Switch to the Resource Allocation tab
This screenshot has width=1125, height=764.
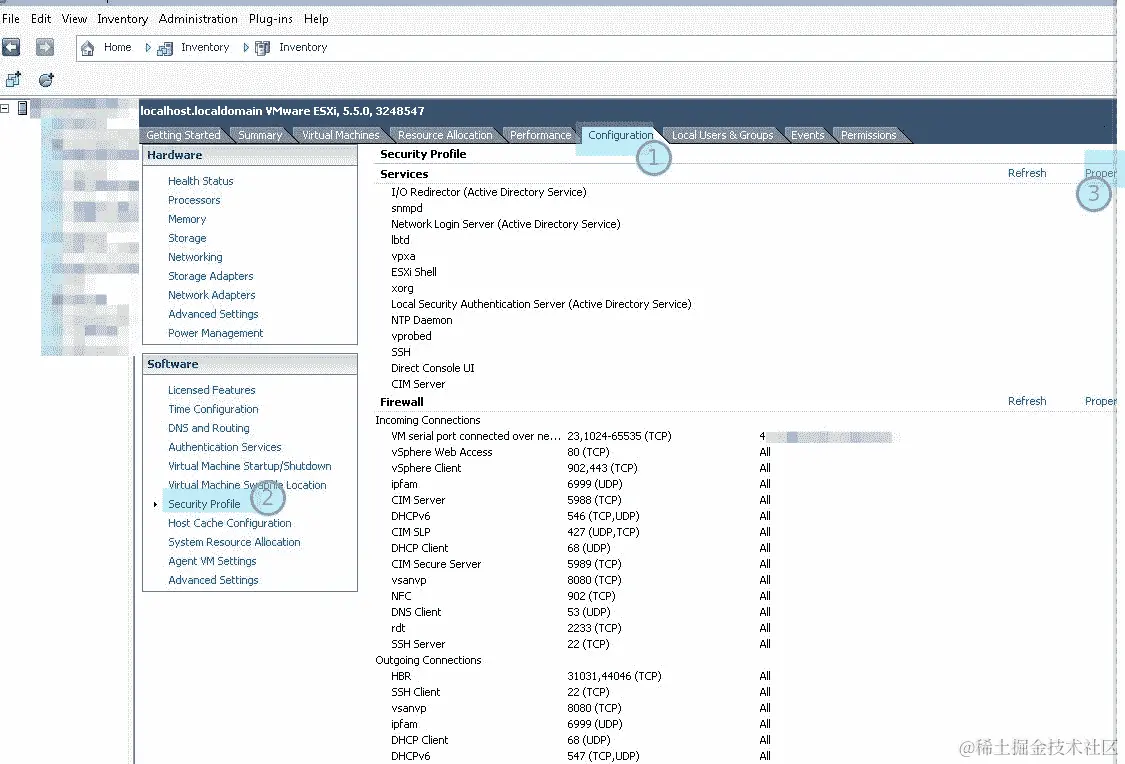click(445, 135)
